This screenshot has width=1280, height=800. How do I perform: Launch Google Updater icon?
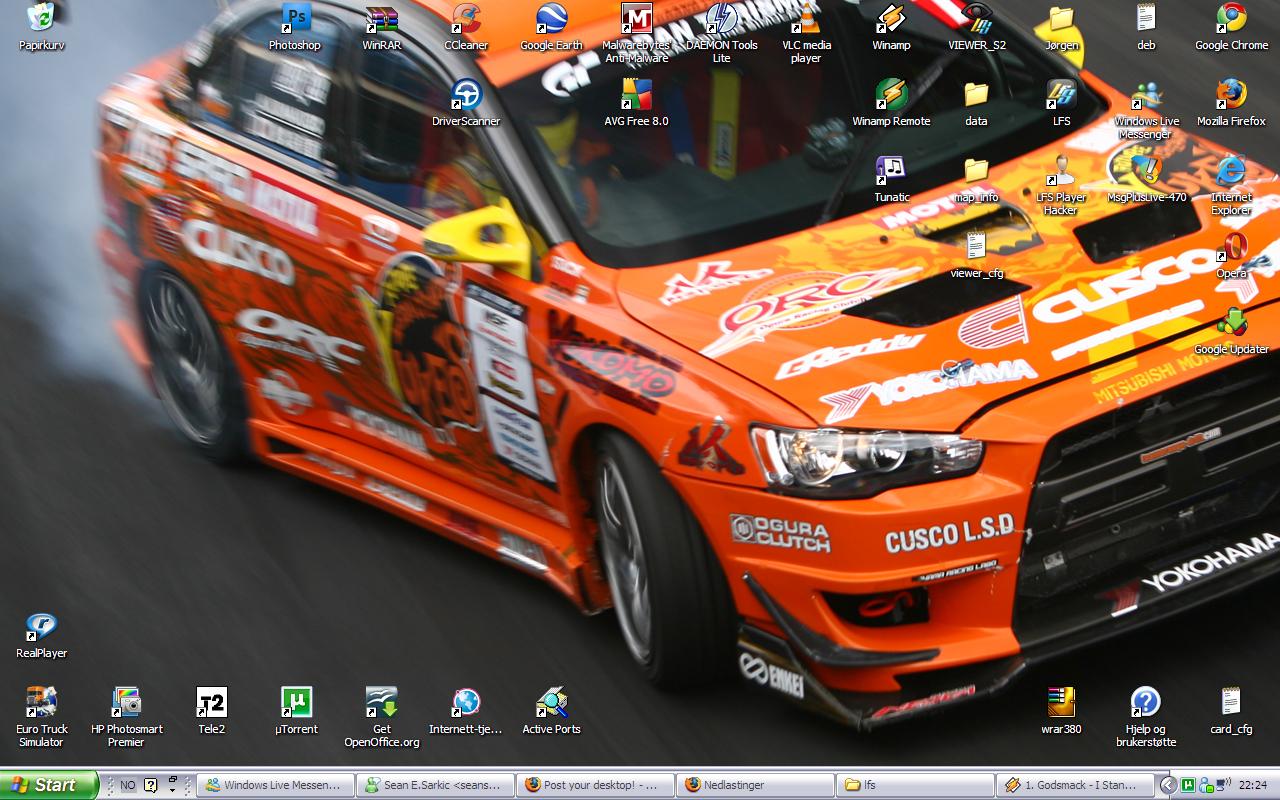click(x=1232, y=331)
